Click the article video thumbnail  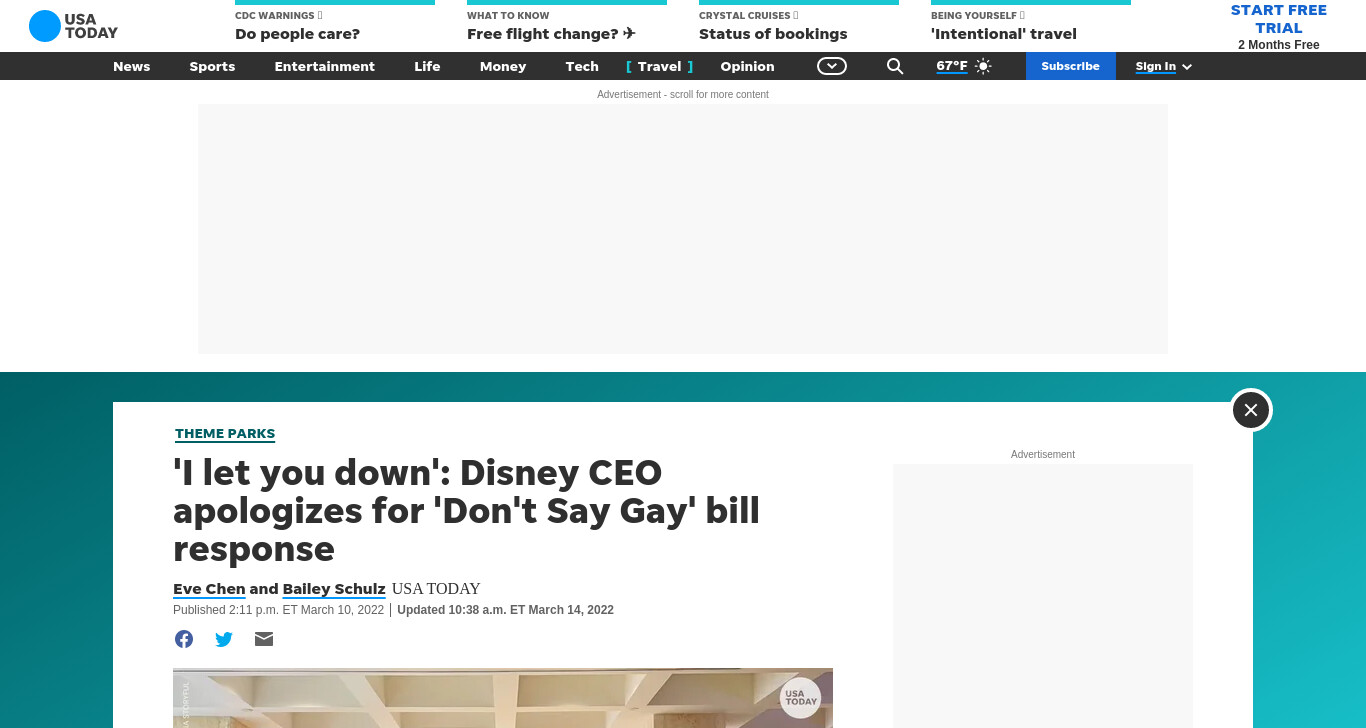tap(503, 698)
